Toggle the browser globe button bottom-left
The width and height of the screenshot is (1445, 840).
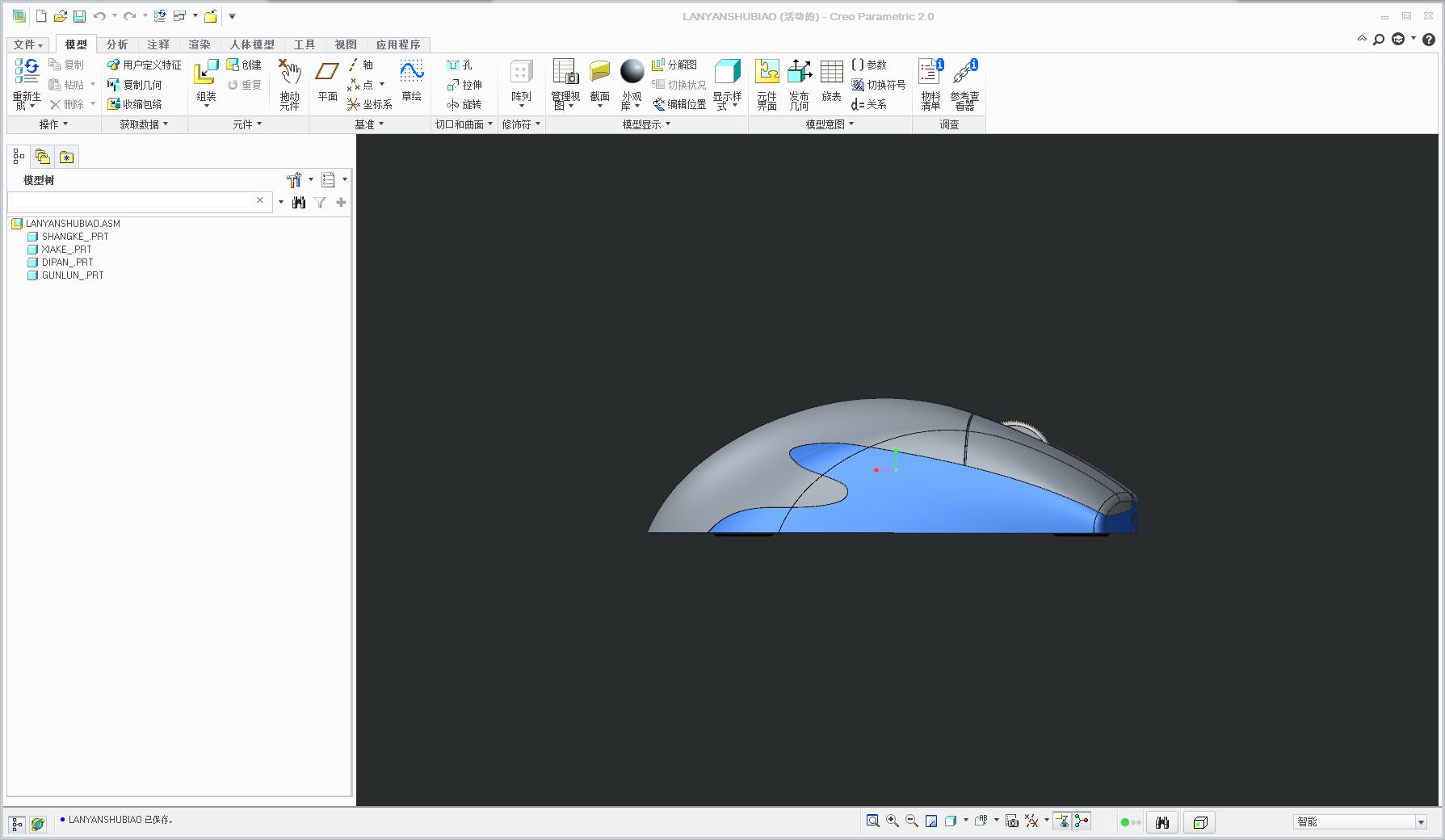click(x=37, y=824)
